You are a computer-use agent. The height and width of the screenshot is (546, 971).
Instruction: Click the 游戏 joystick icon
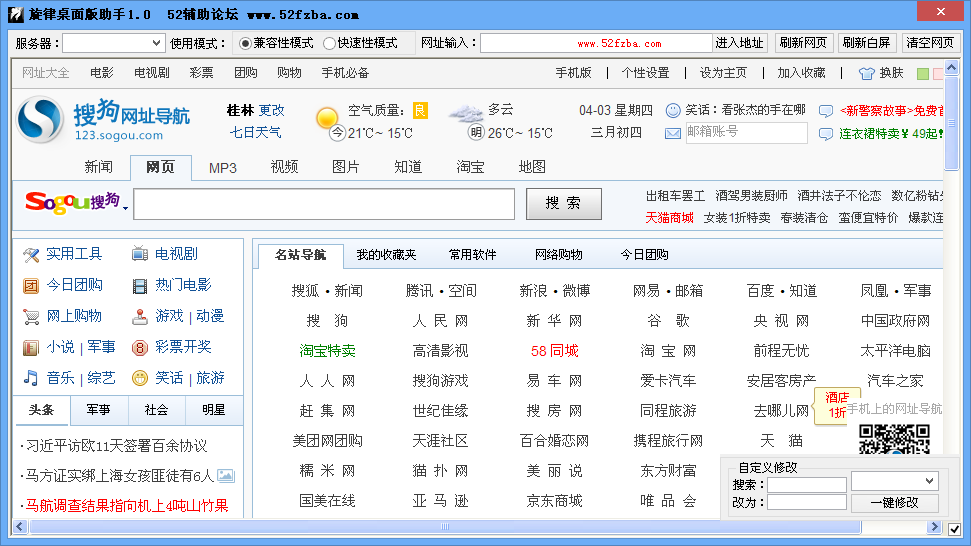click(140, 317)
